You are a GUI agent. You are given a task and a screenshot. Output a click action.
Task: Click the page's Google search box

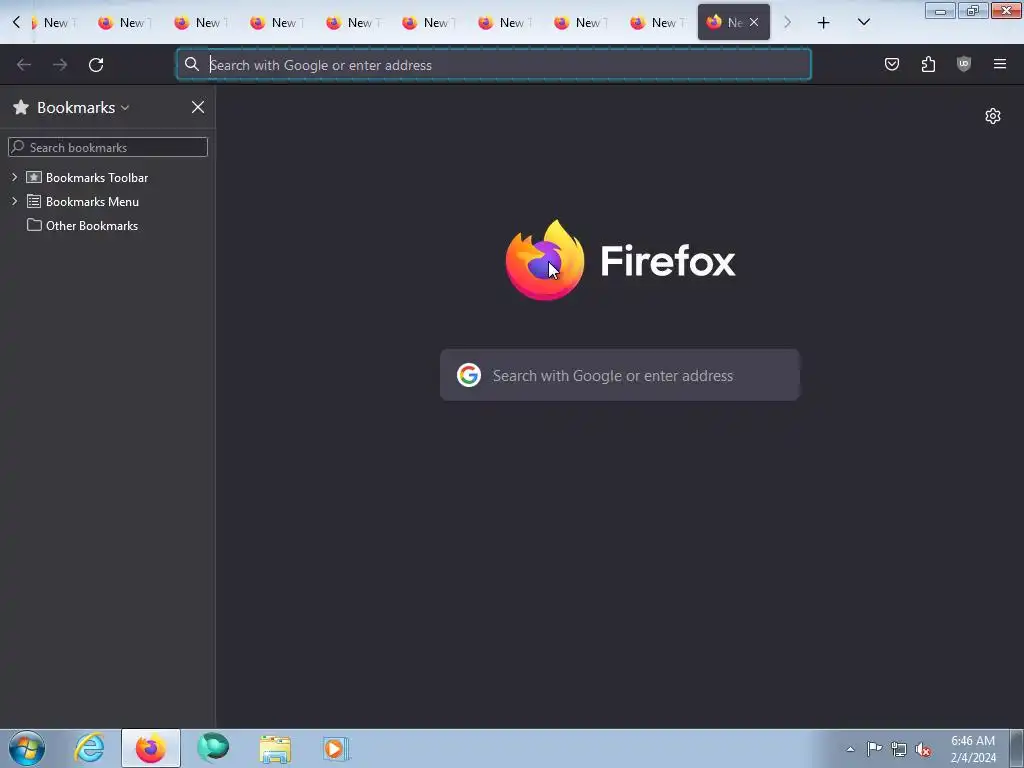pyautogui.click(x=620, y=376)
